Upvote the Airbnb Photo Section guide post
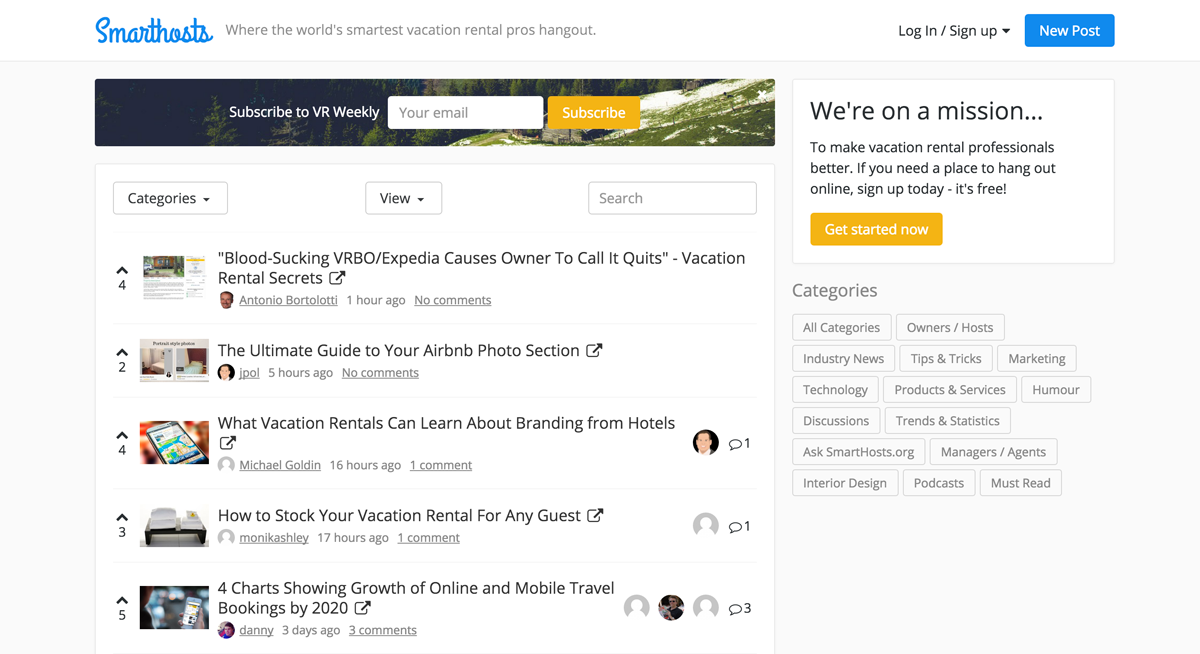The height and width of the screenshot is (654, 1200). coord(122,352)
